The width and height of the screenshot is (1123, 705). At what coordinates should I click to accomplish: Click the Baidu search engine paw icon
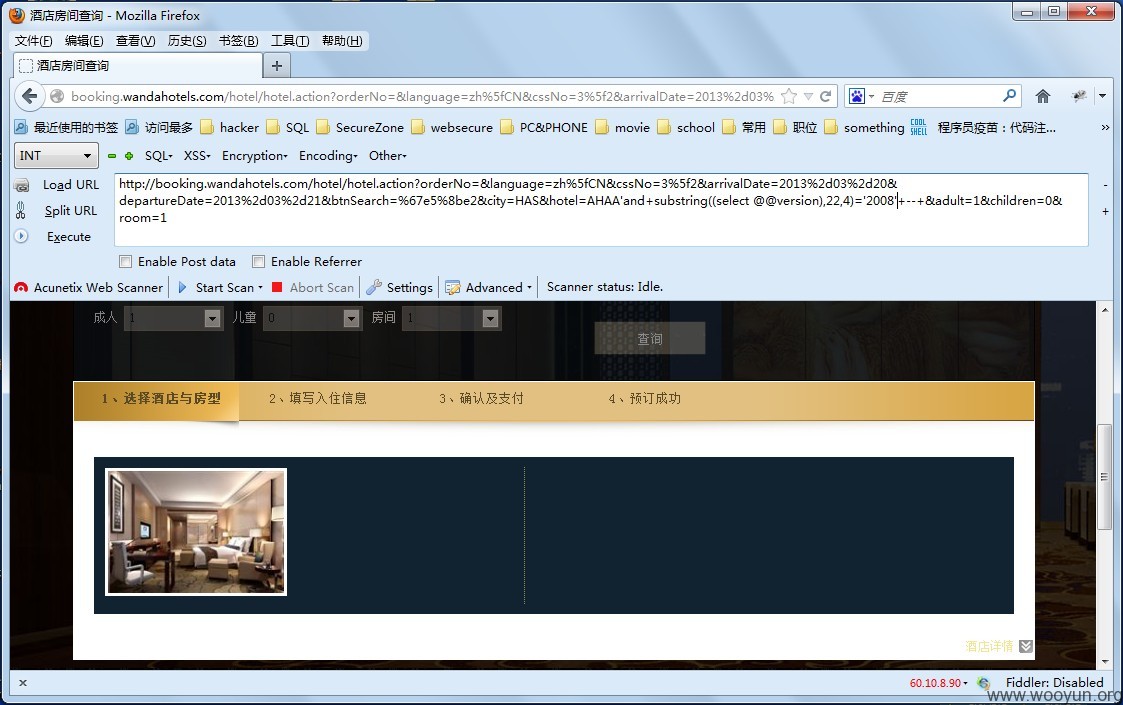[x=857, y=96]
